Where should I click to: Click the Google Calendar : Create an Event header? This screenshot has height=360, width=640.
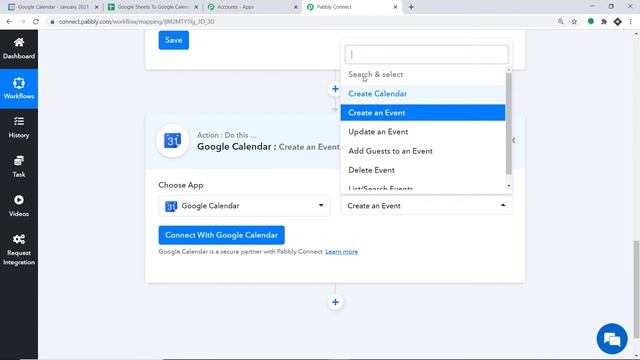tap(268, 147)
